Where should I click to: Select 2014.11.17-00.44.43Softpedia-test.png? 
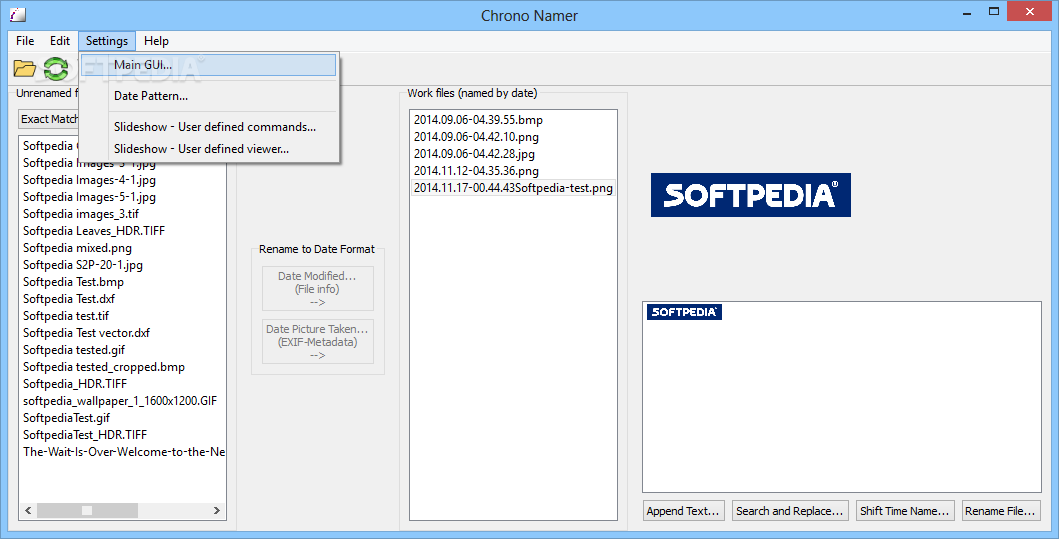click(513, 188)
